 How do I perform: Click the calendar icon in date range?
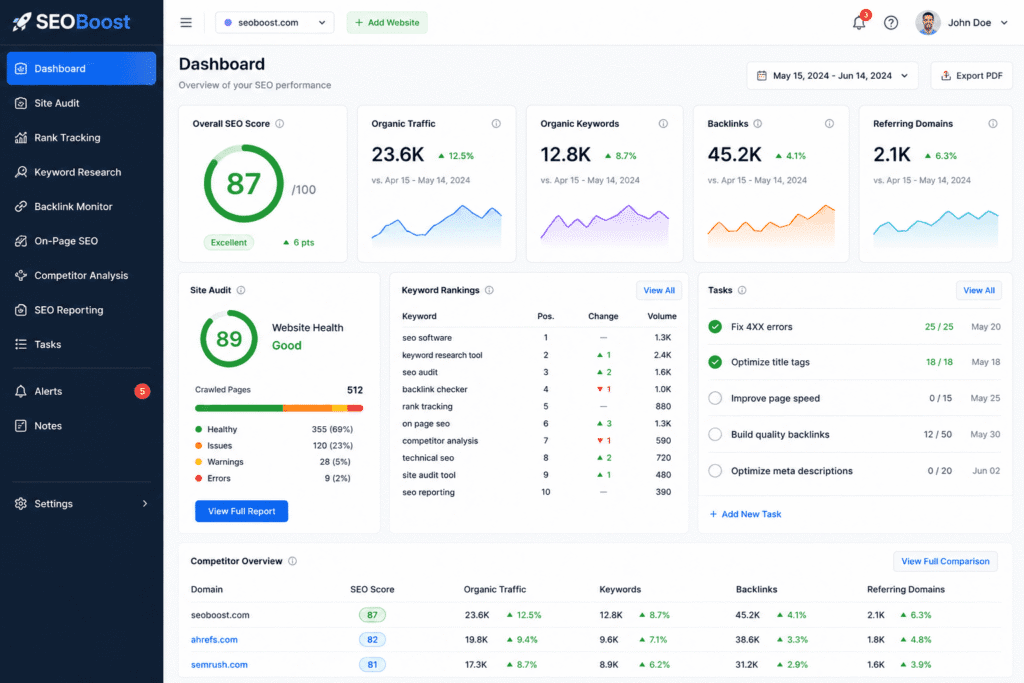[x=761, y=76]
